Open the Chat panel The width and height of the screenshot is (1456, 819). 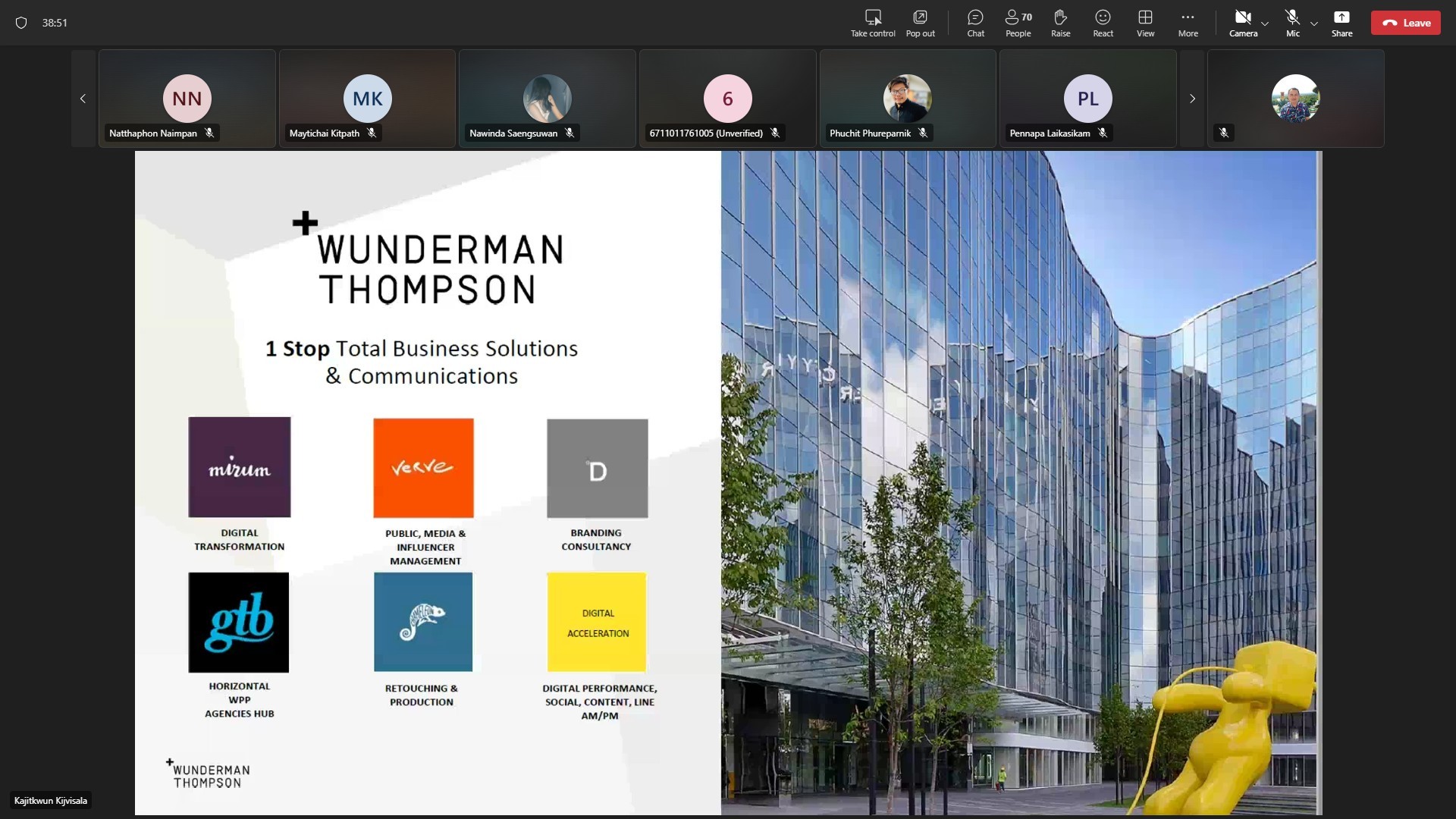pyautogui.click(x=975, y=23)
